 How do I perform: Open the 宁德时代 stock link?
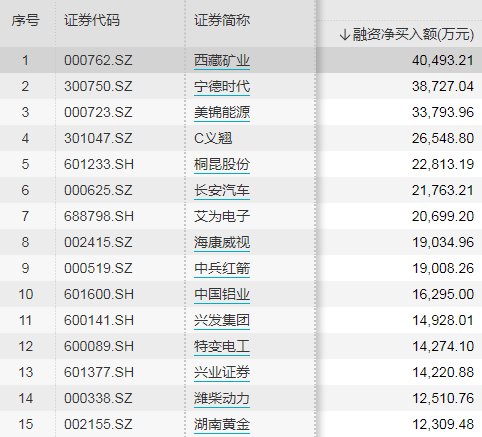[222, 86]
